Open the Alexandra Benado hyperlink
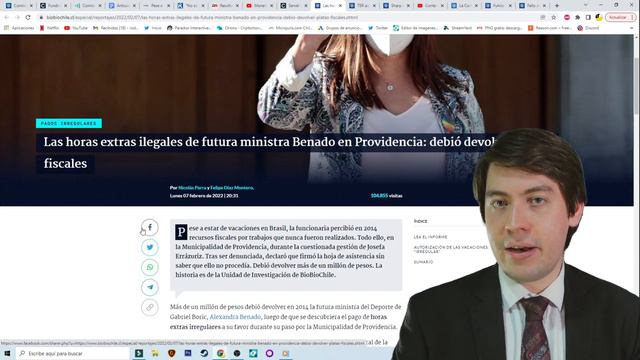The height and width of the screenshot is (360, 640). tap(235, 317)
